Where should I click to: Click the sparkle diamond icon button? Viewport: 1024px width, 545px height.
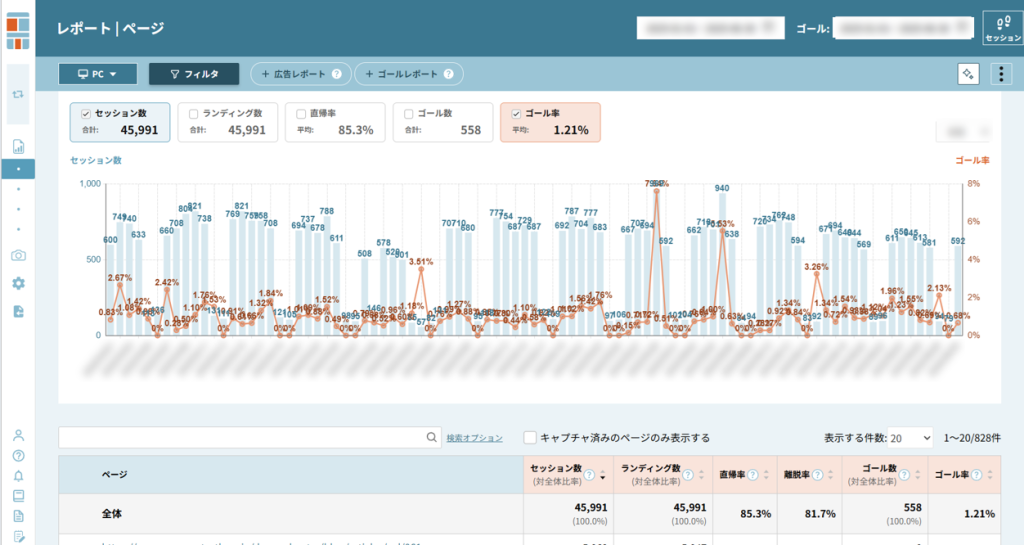point(968,74)
